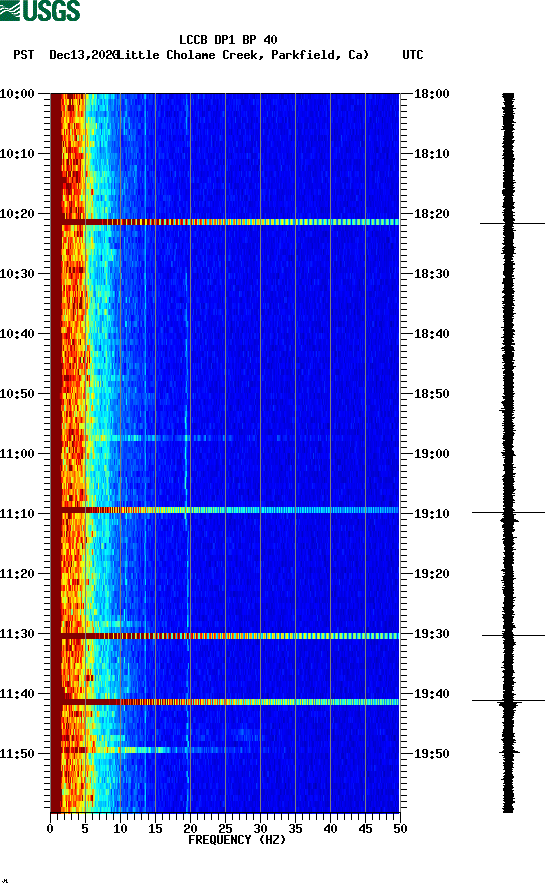The width and height of the screenshot is (552, 892).
Task: Click the '30' frequency axis label
Action: point(260,829)
